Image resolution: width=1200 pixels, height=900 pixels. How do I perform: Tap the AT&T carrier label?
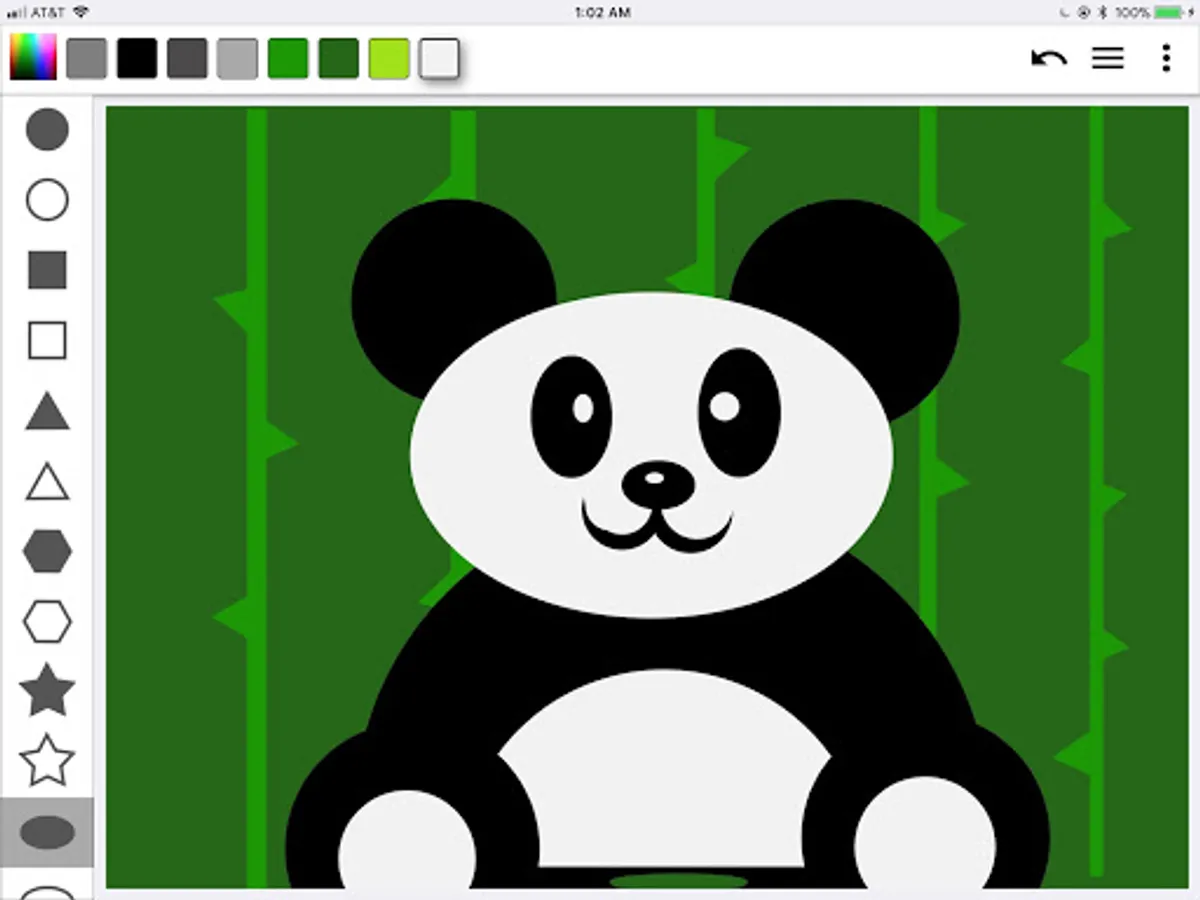(x=47, y=12)
